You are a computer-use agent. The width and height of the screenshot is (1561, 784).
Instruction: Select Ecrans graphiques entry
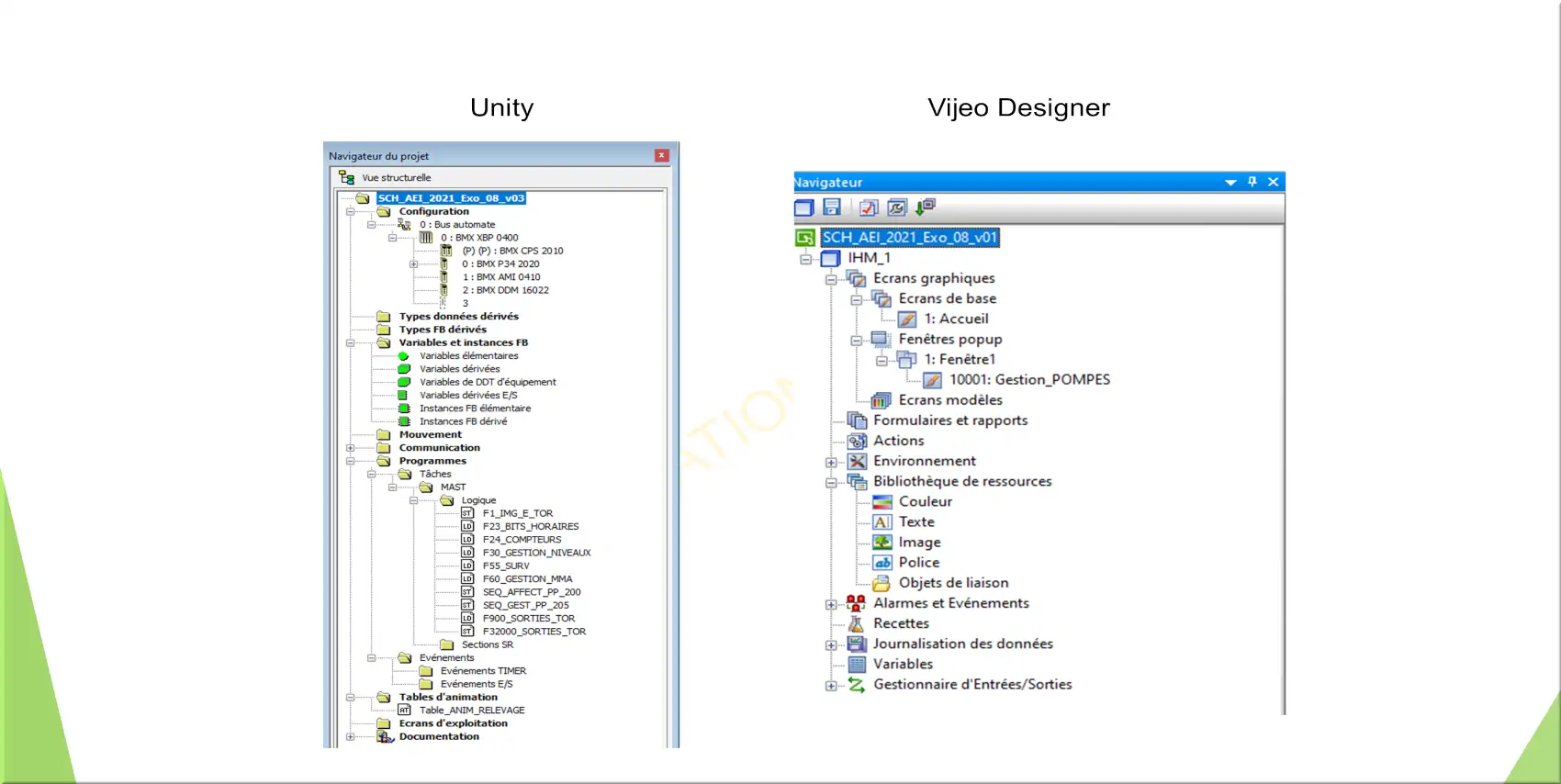934,278
